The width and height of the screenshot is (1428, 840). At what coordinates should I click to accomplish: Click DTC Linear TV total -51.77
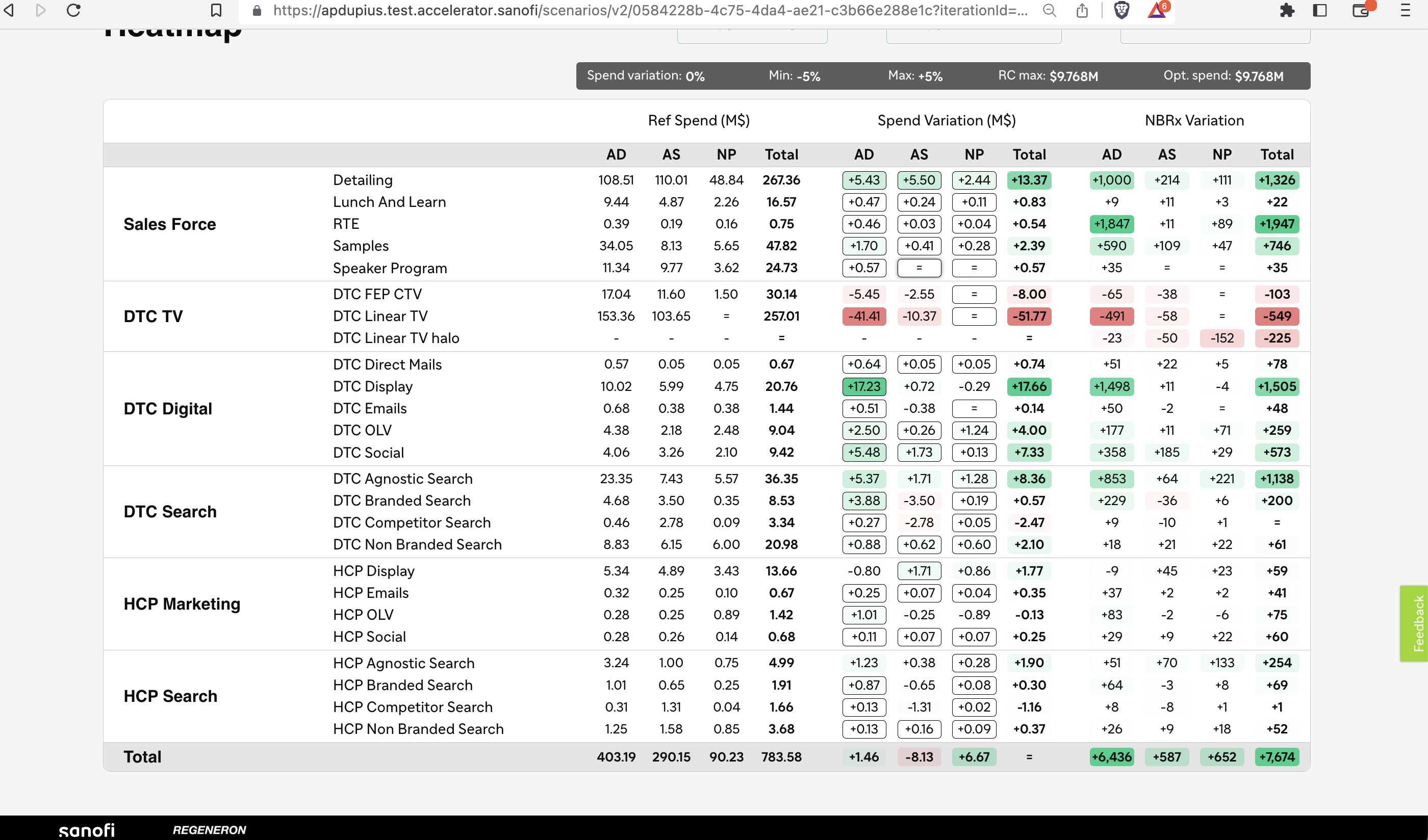tap(1029, 316)
